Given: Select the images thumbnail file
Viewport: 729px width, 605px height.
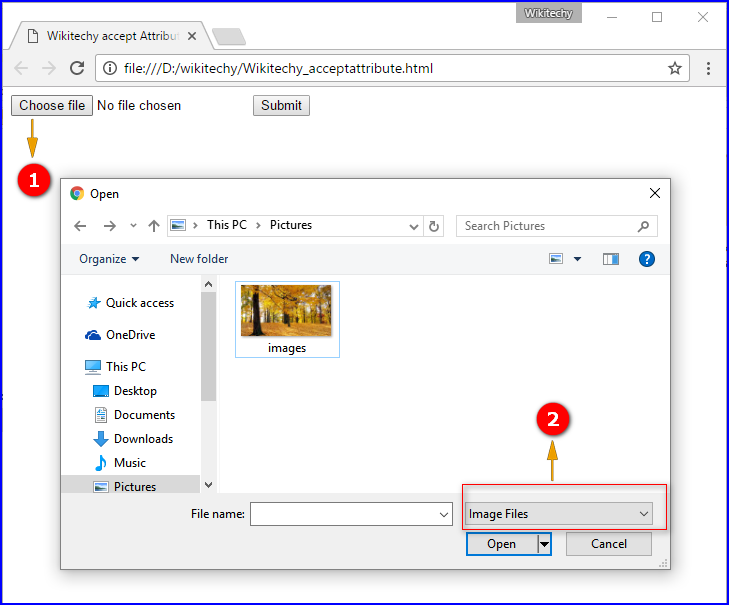Looking at the screenshot, I should coord(287,318).
